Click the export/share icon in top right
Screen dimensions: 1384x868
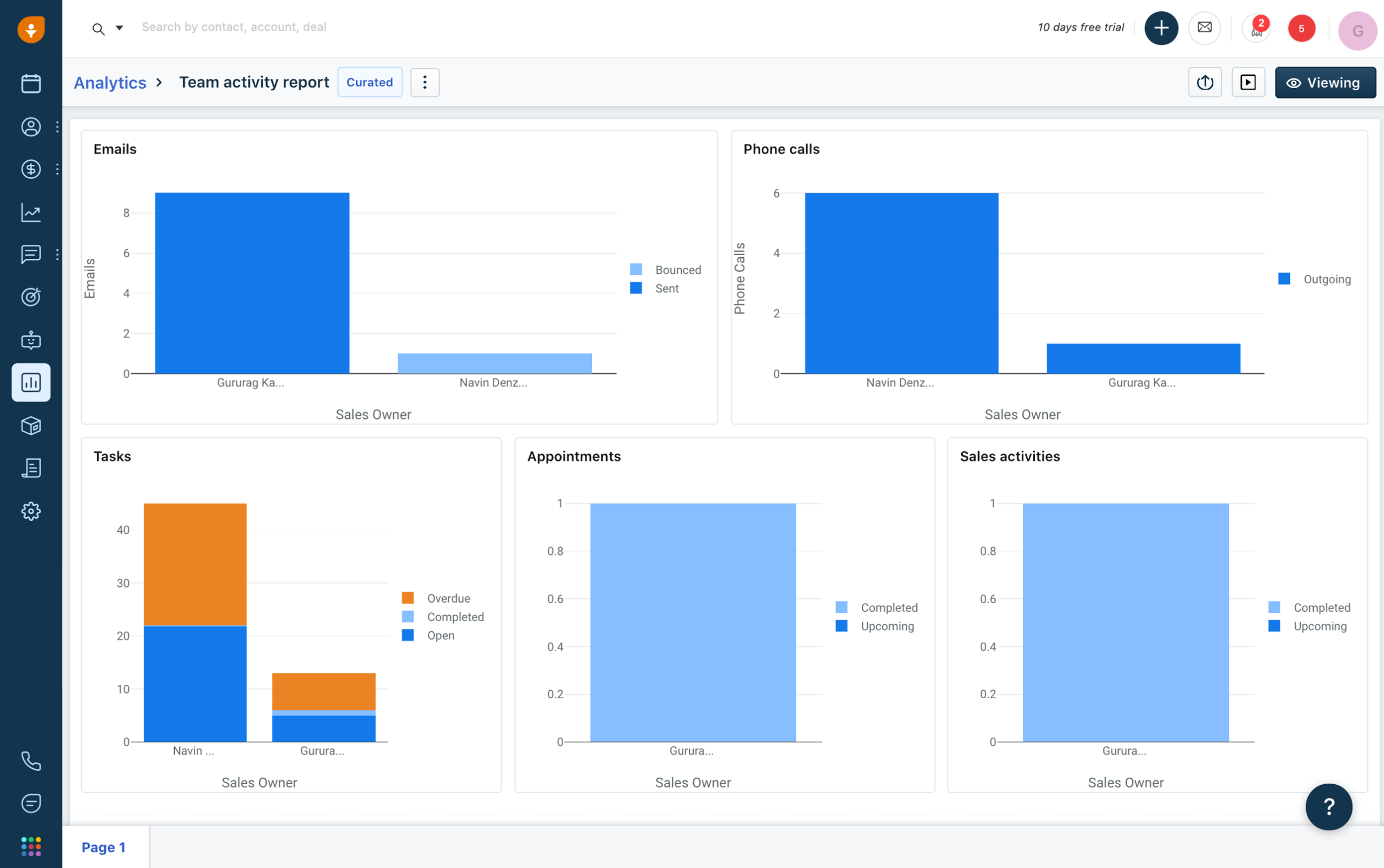point(1206,82)
